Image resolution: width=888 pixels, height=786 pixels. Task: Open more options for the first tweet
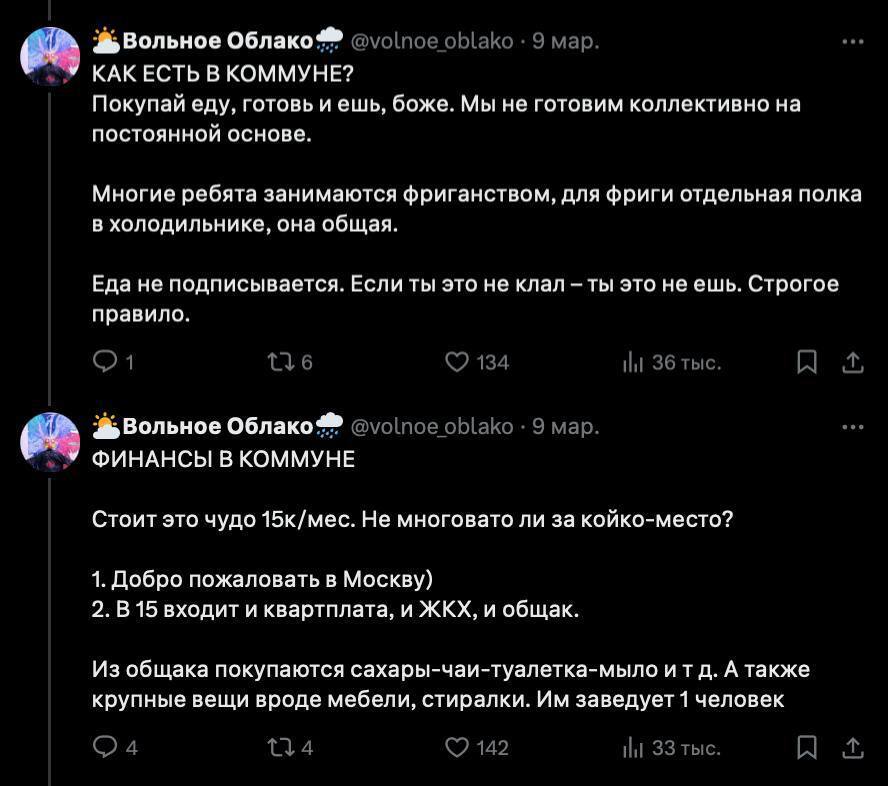[x=853, y=41]
